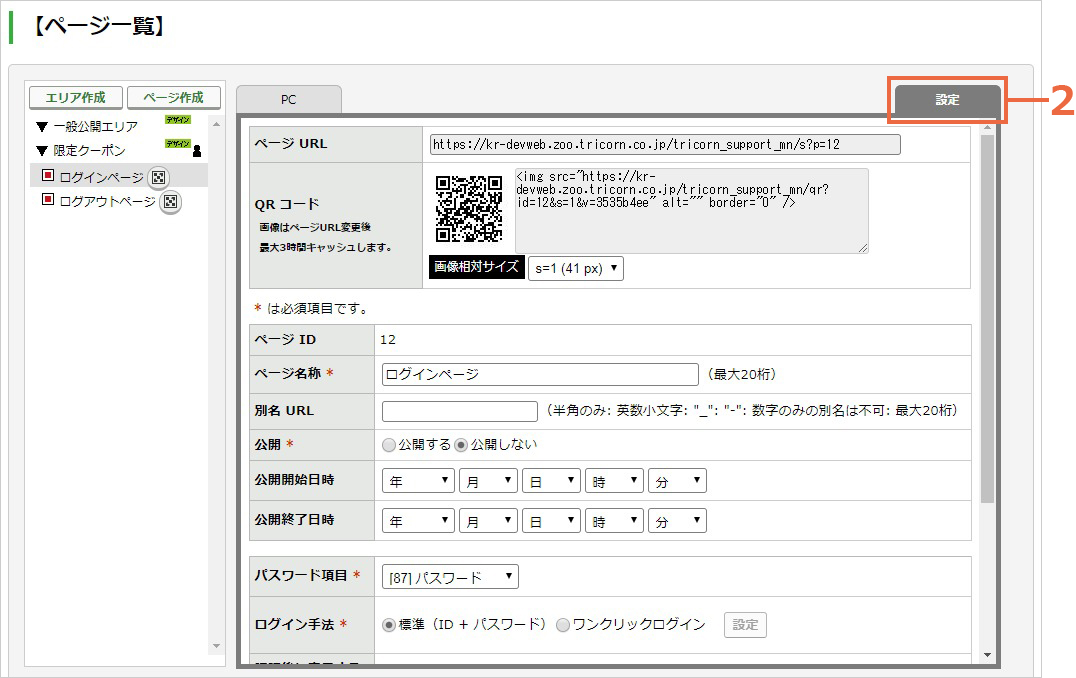Click the page tree scrollbar up arrow
The height and width of the screenshot is (678, 1076).
pyautogui.click(x=216, y=124)
